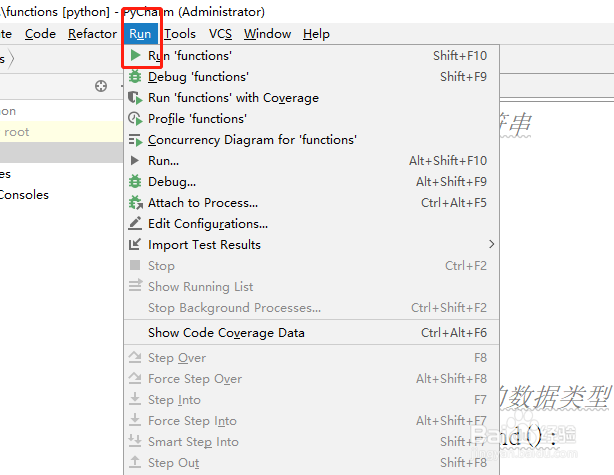614x475 pixels.
Task: Click the green Run 'functions' play icon
Action: (x=135, y=55)
